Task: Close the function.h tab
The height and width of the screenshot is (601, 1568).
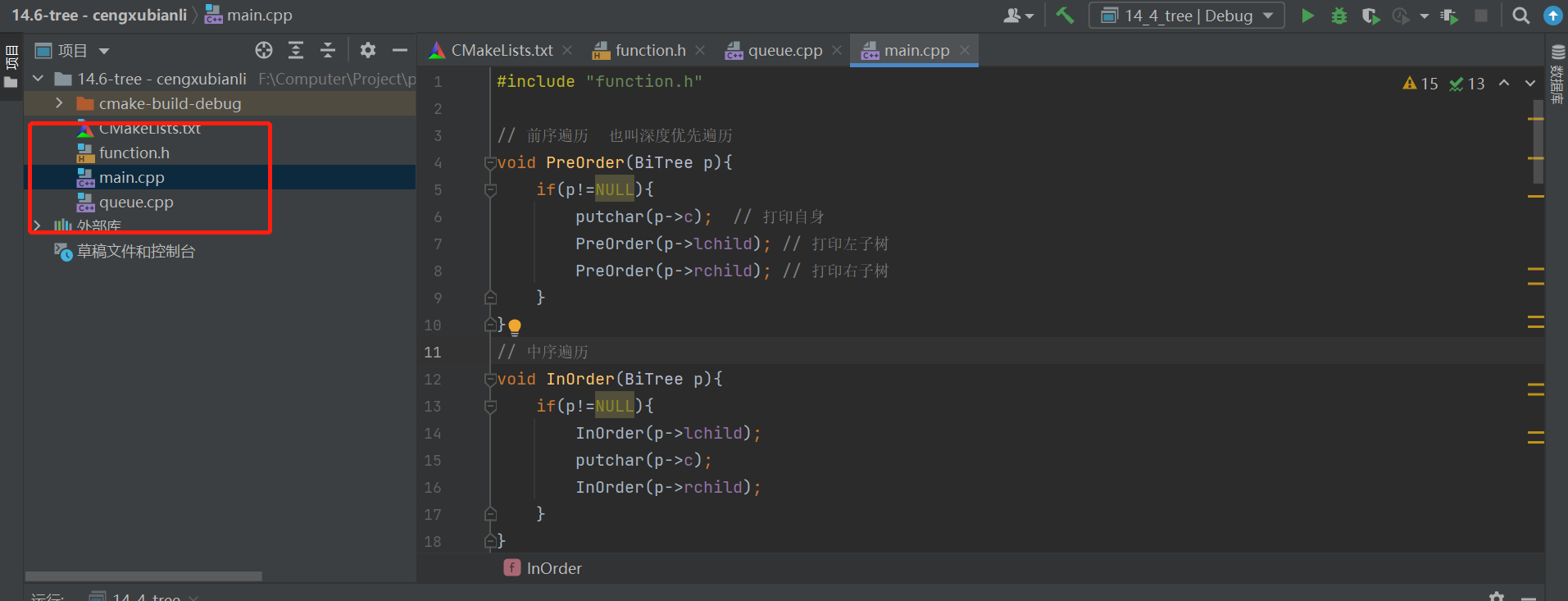Action: pos(700,50)
